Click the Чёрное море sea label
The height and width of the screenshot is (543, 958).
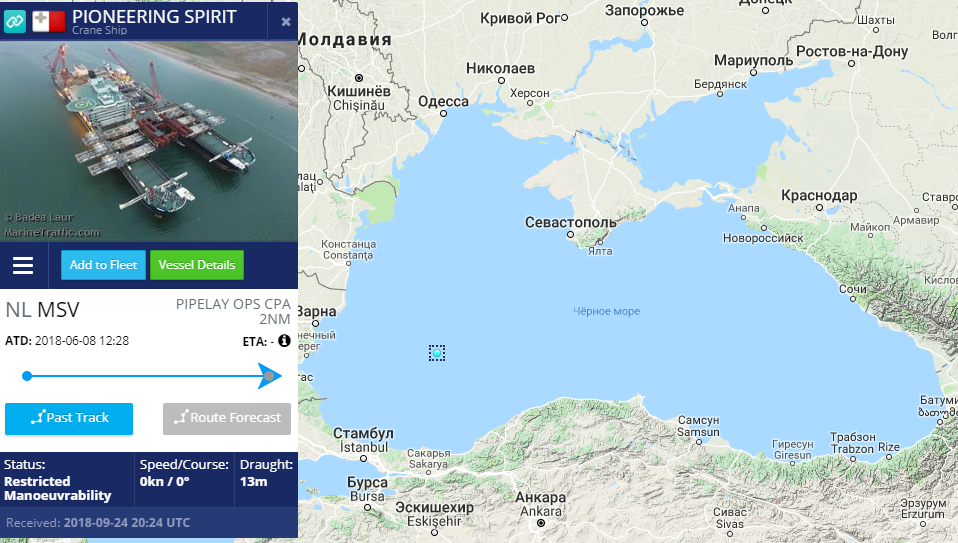coord(607,312)
